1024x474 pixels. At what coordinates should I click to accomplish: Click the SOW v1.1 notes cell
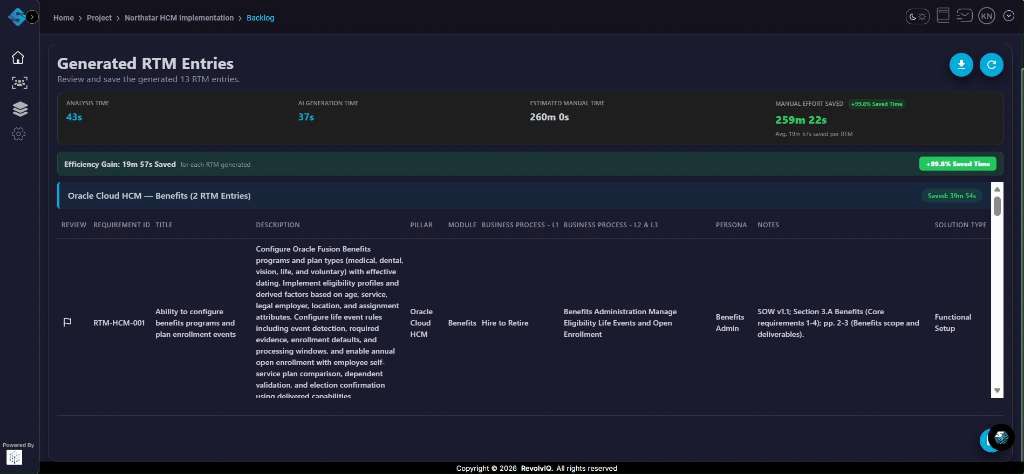click(x=839, y=323)
